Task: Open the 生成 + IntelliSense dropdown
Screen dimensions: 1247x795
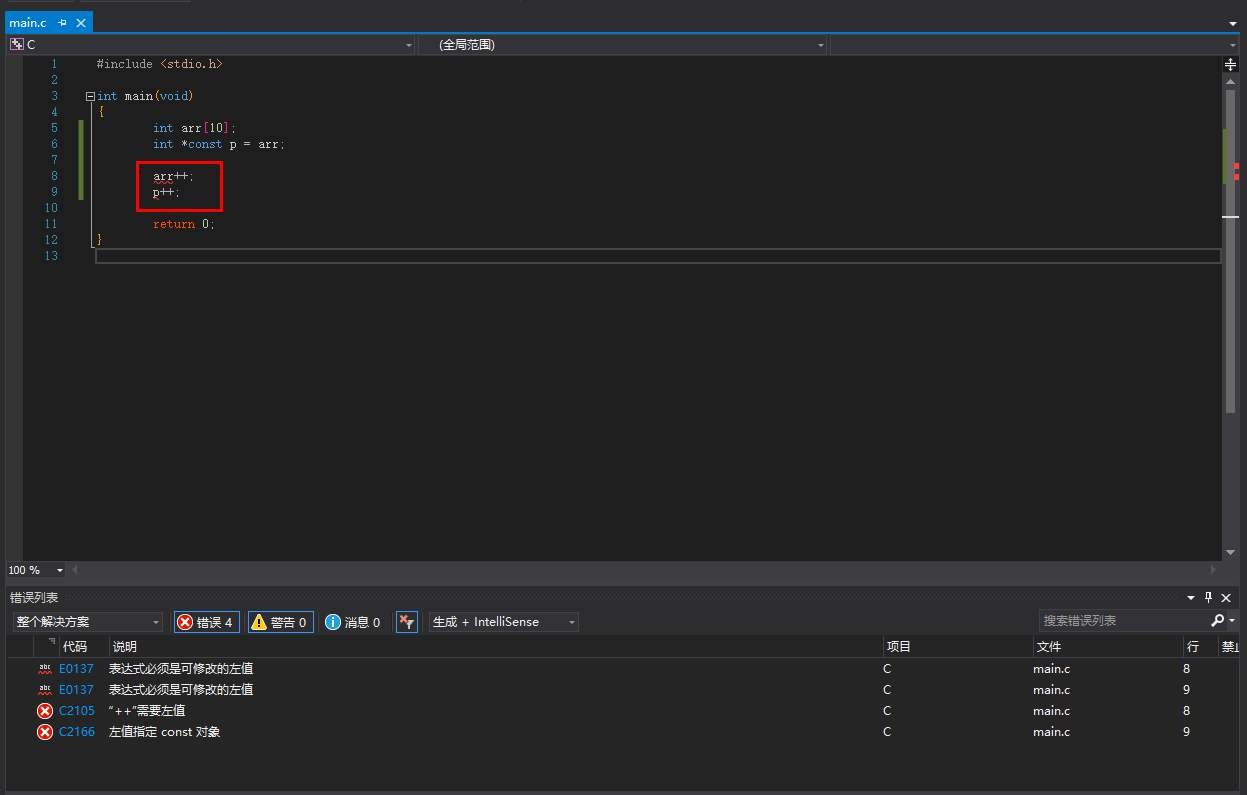Action: [x=503, y=622]
